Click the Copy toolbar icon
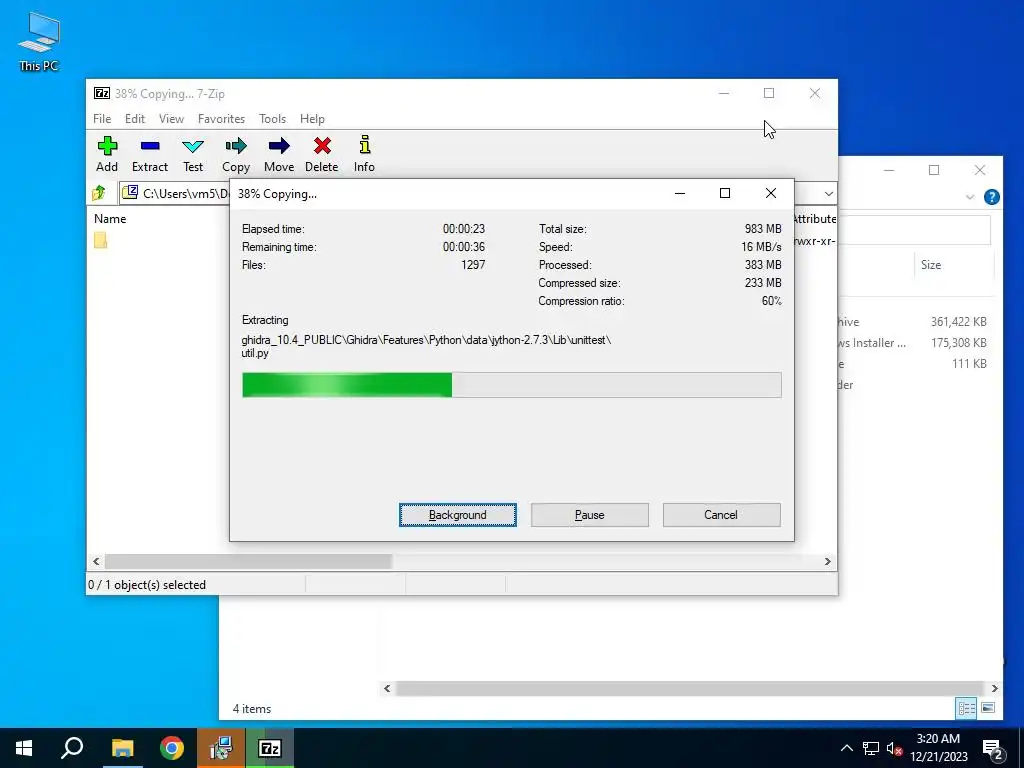 coord(236,154)
